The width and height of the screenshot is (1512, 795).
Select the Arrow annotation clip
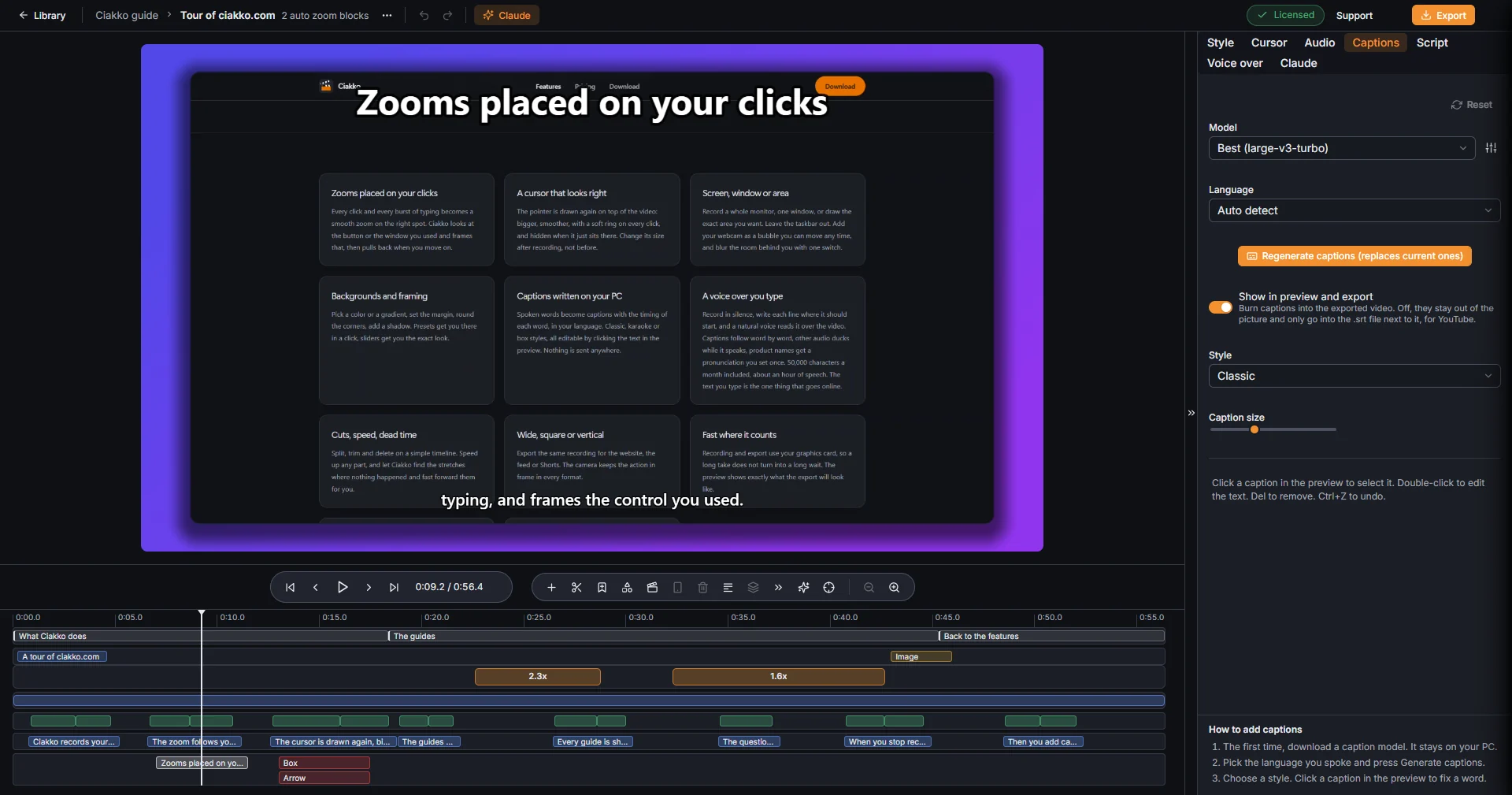pyautogui.click(x=324, y=778)
